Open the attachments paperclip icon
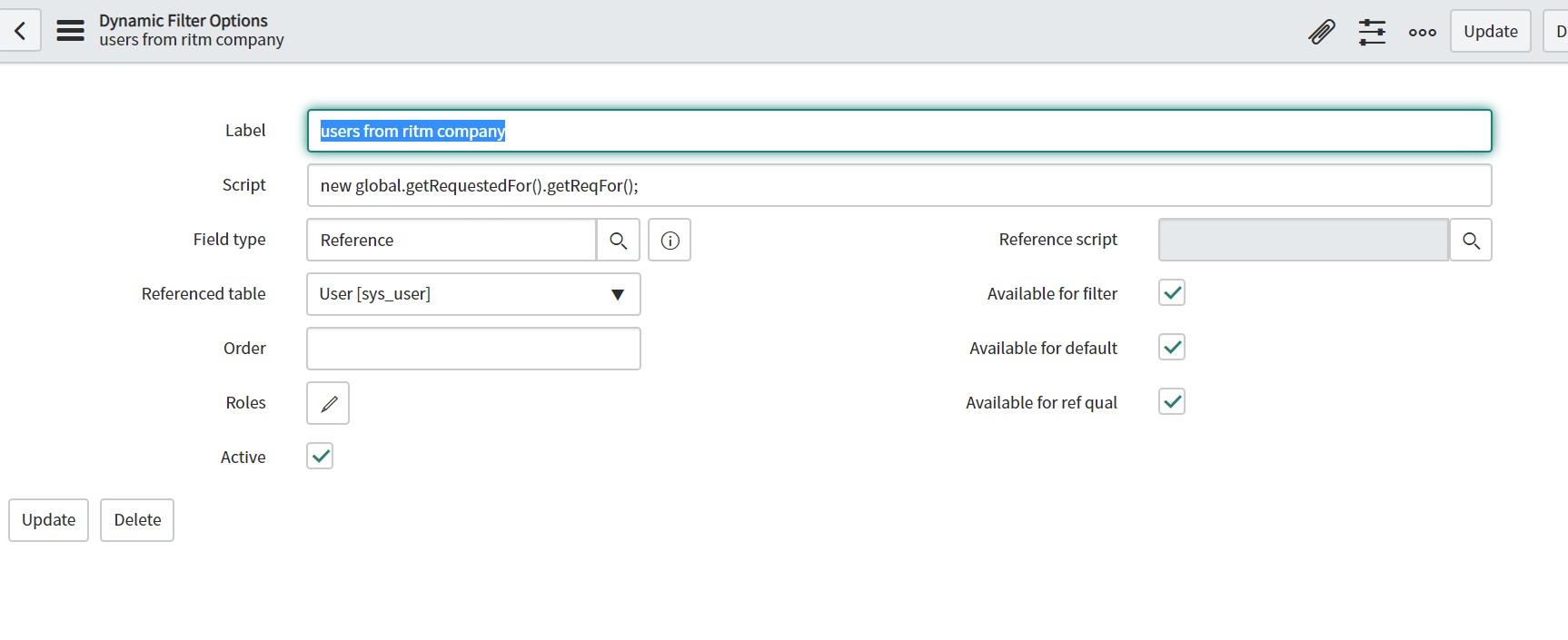The height and width of the screenshot is (640, 1568). (1322, 32)
